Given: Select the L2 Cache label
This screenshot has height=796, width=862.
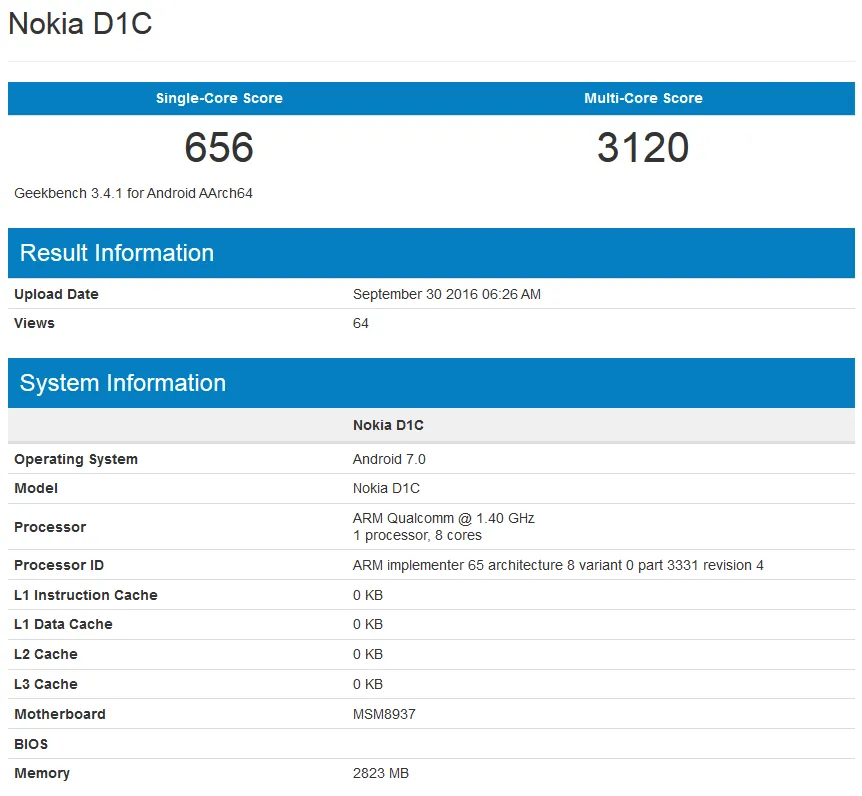Looking at the screenshot, I should 45,654.
